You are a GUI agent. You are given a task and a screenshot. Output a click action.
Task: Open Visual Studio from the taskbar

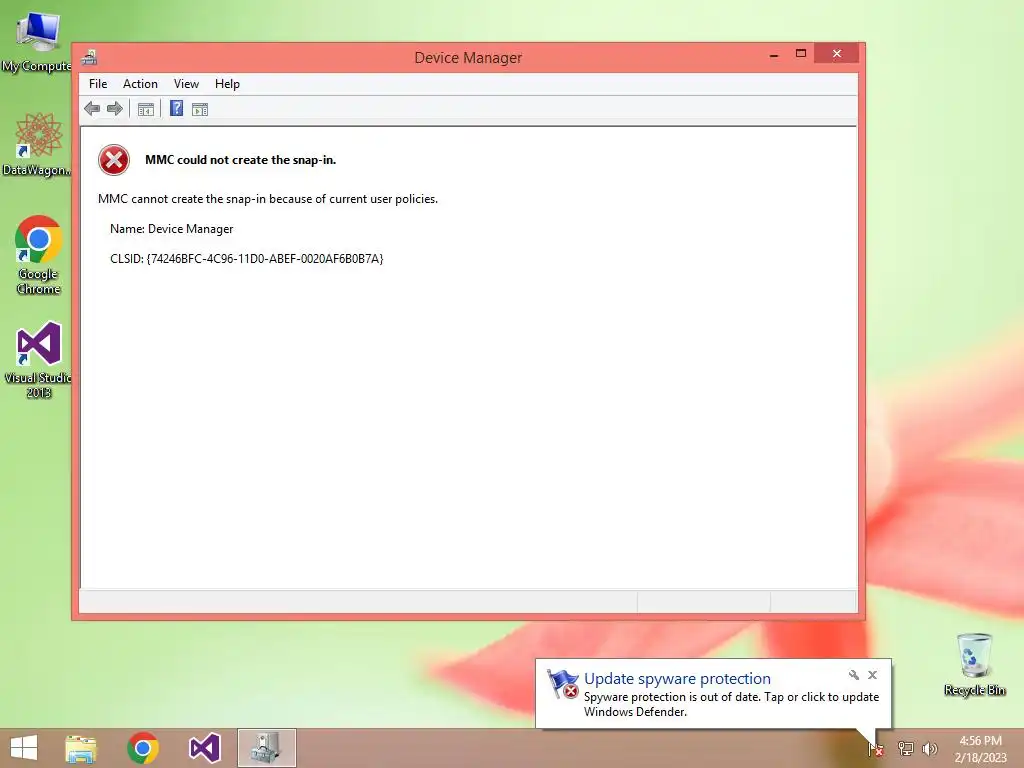click(204, 748)
